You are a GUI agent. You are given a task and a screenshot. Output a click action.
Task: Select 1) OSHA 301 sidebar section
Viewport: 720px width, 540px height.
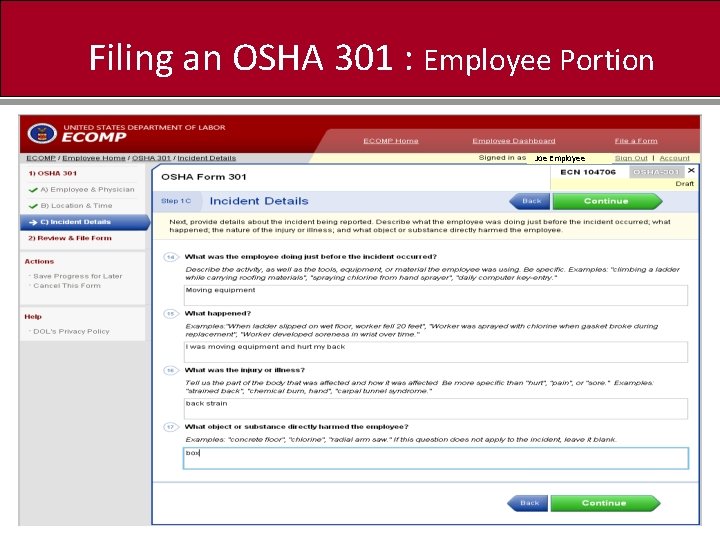click(x=53, y=173)
